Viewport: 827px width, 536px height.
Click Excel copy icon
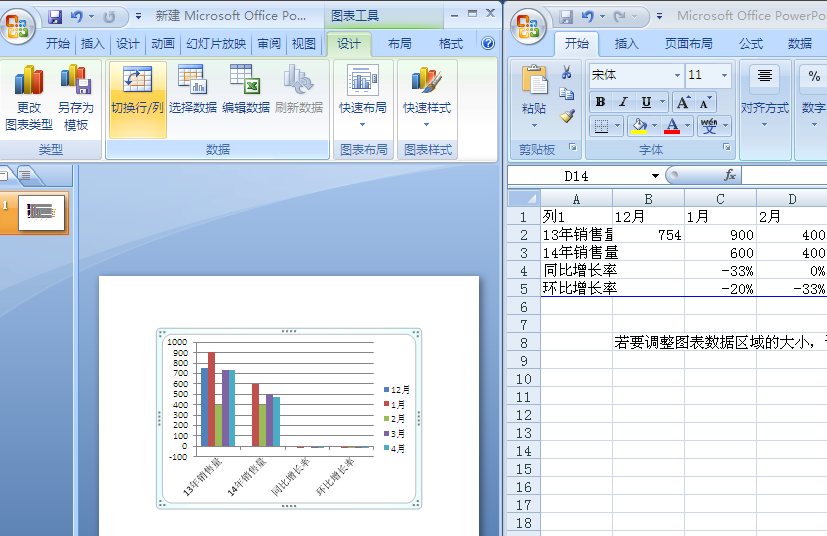567,94
